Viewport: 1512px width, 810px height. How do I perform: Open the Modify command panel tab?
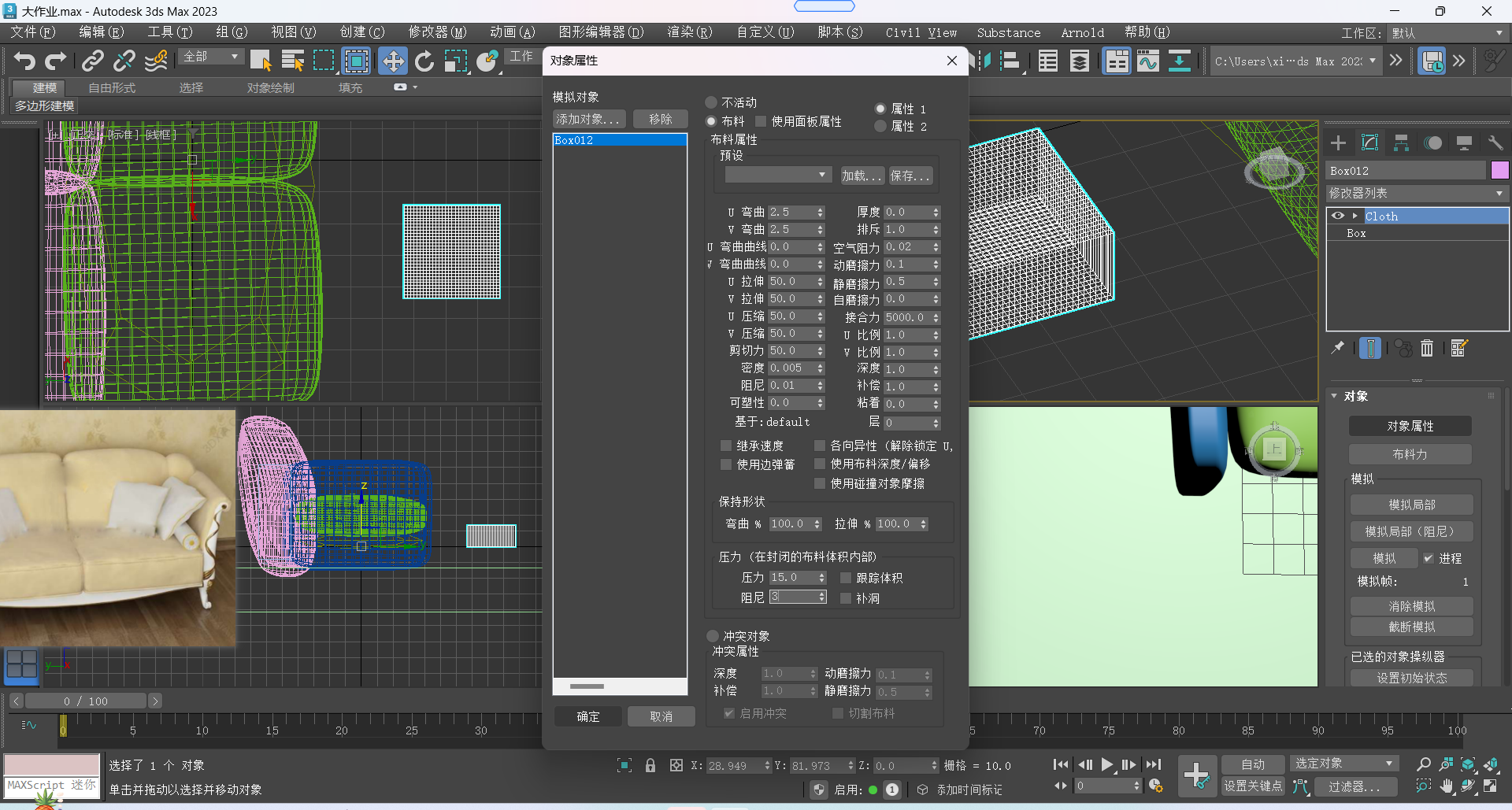1369,142
